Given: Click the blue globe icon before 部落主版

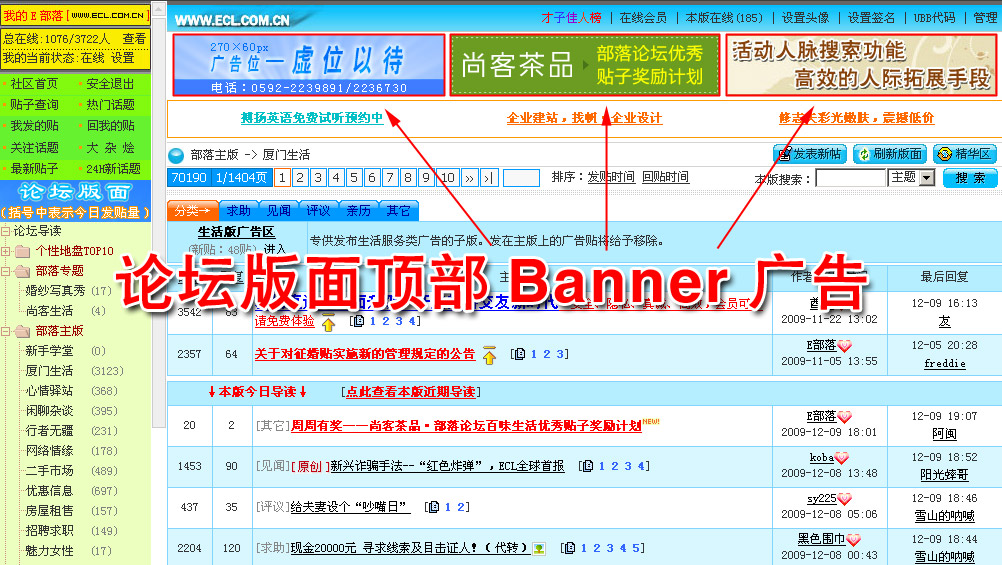Looking at the screenshot, I should point(176,155).
